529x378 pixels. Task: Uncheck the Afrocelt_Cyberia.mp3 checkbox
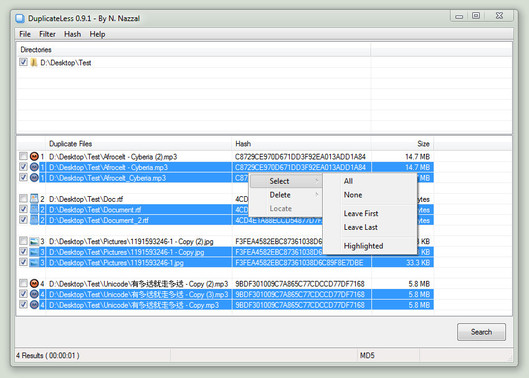23,178
